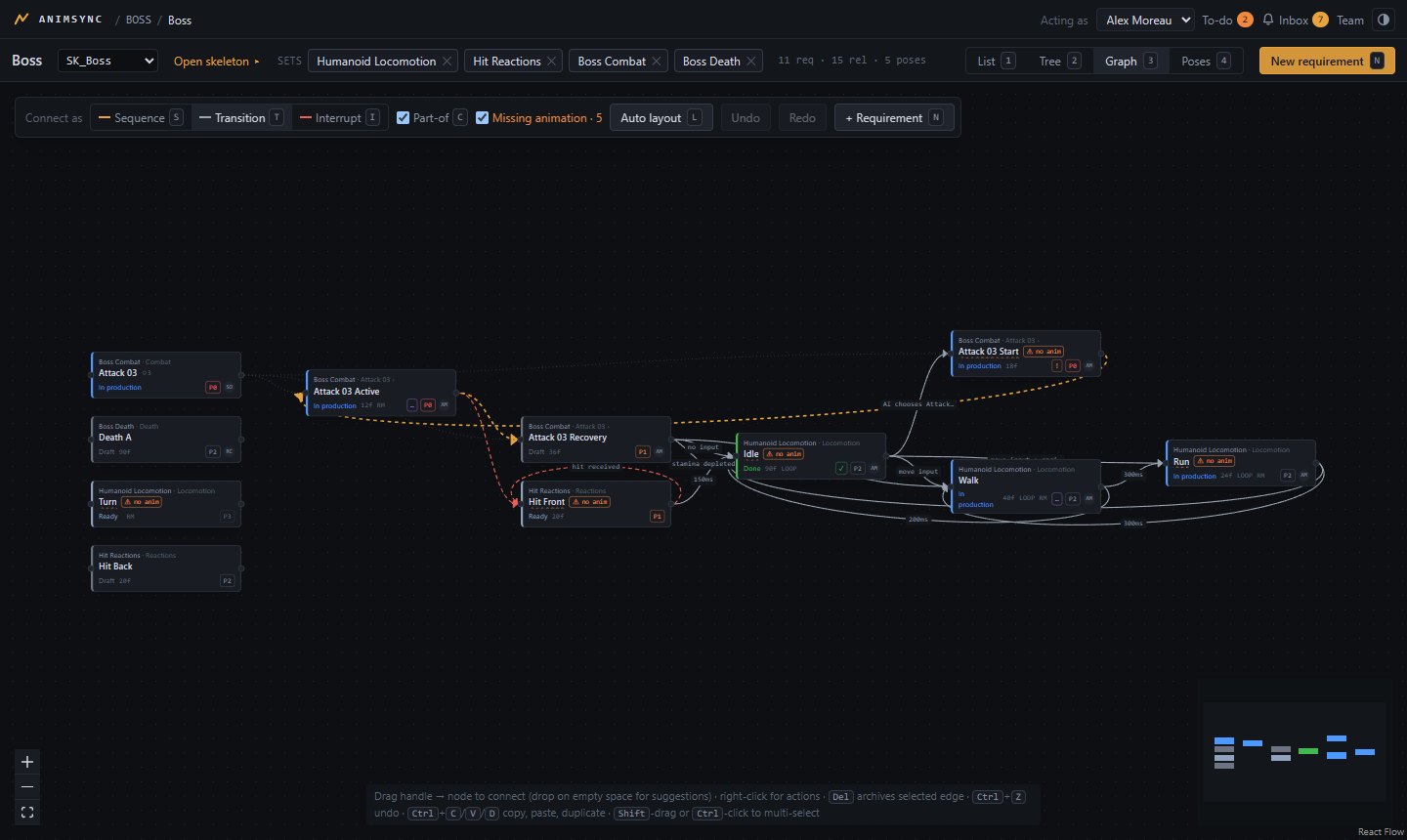Remove the Boss Death set chip

click(751, 61)
